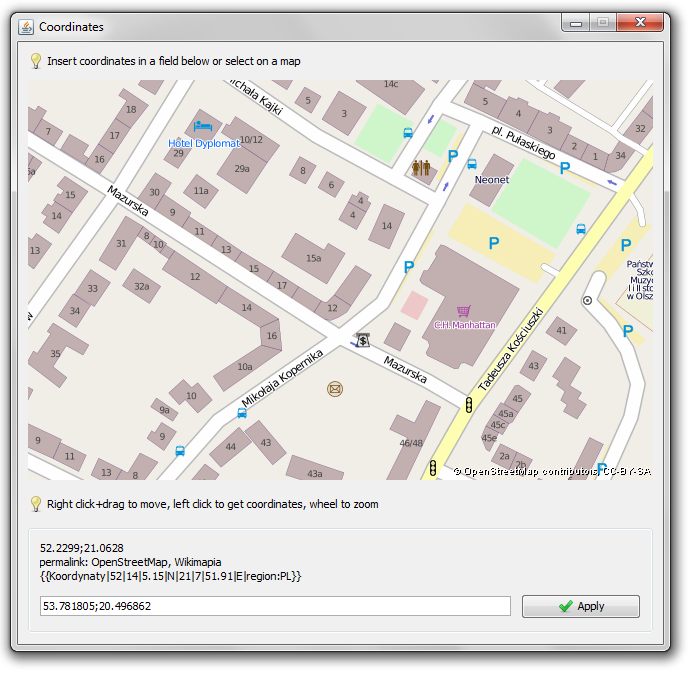Click the pl. Pułaskiego street label
688x673 pixels.
(523, 143)
